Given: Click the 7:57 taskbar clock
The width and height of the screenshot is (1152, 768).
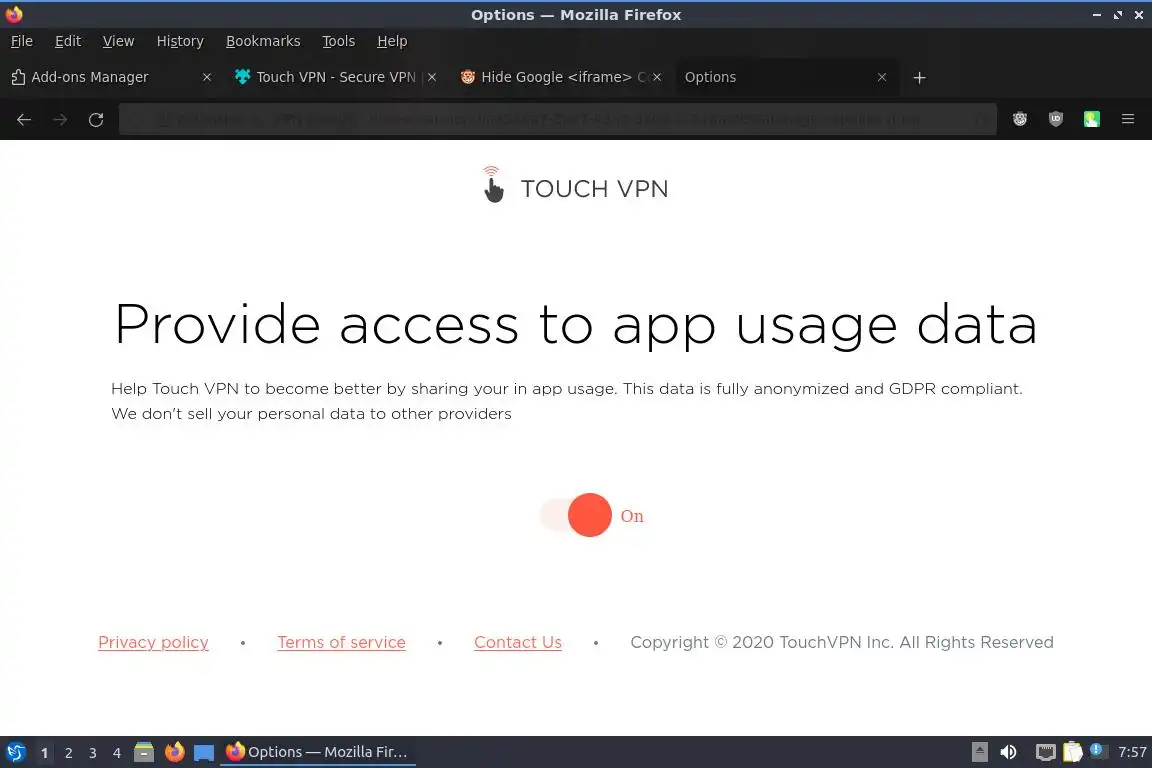Looking at the screenshot, I should (1132, 752).
